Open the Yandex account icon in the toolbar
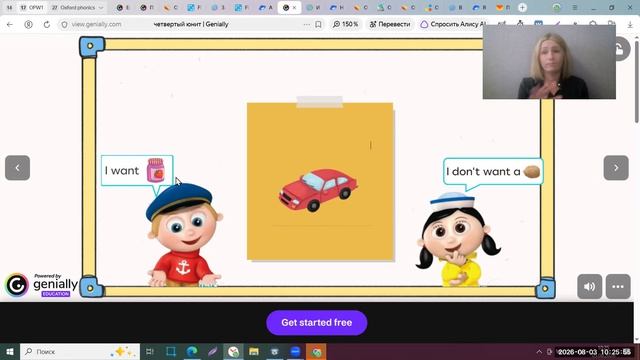This screenshot has height=360, width=640. tap(28, 24)
